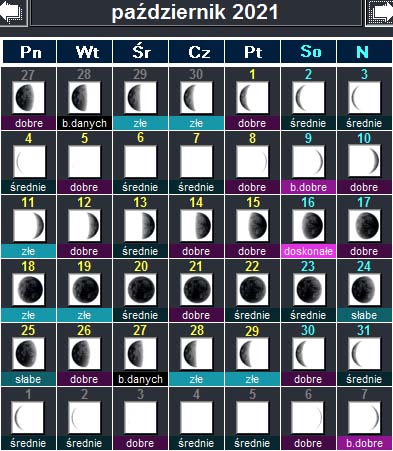Open full moon image for October 20
This screenshot has width=393, height=451.
140,290
